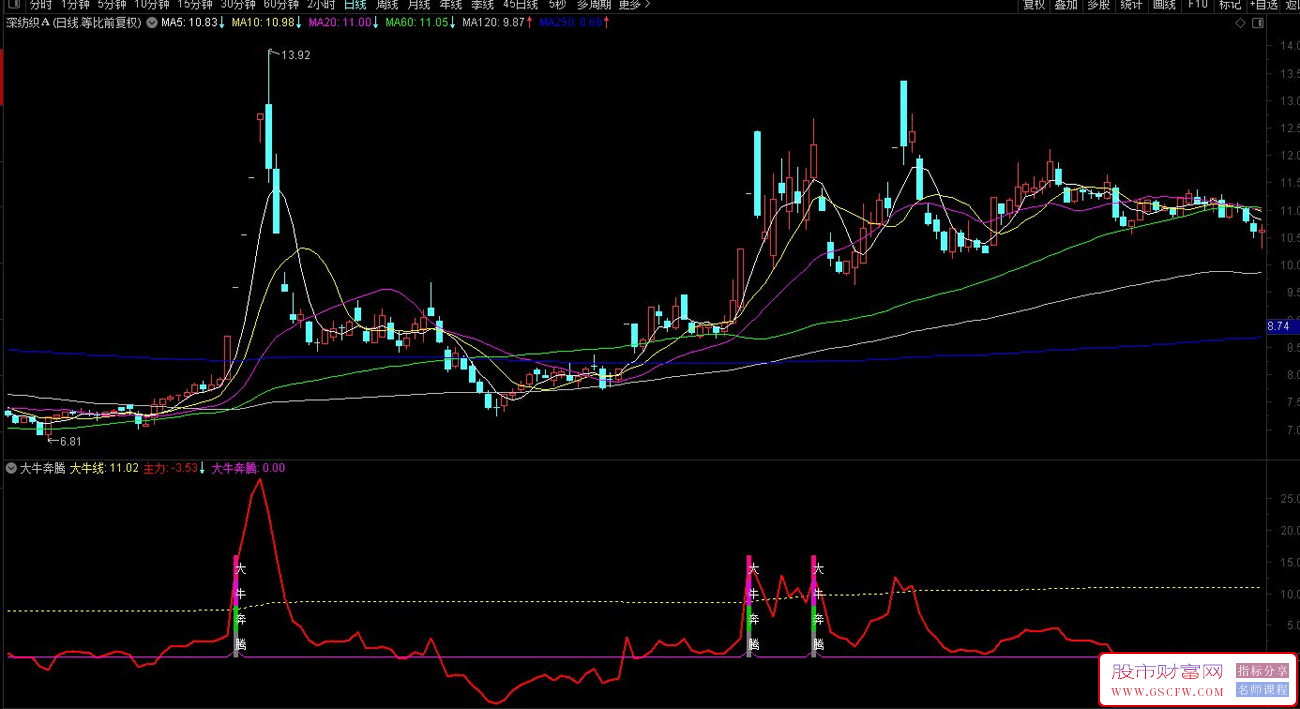Screen dimensions: 1300x709
Task: Click the MA5: 10.83 label
Action: [189, 22]
